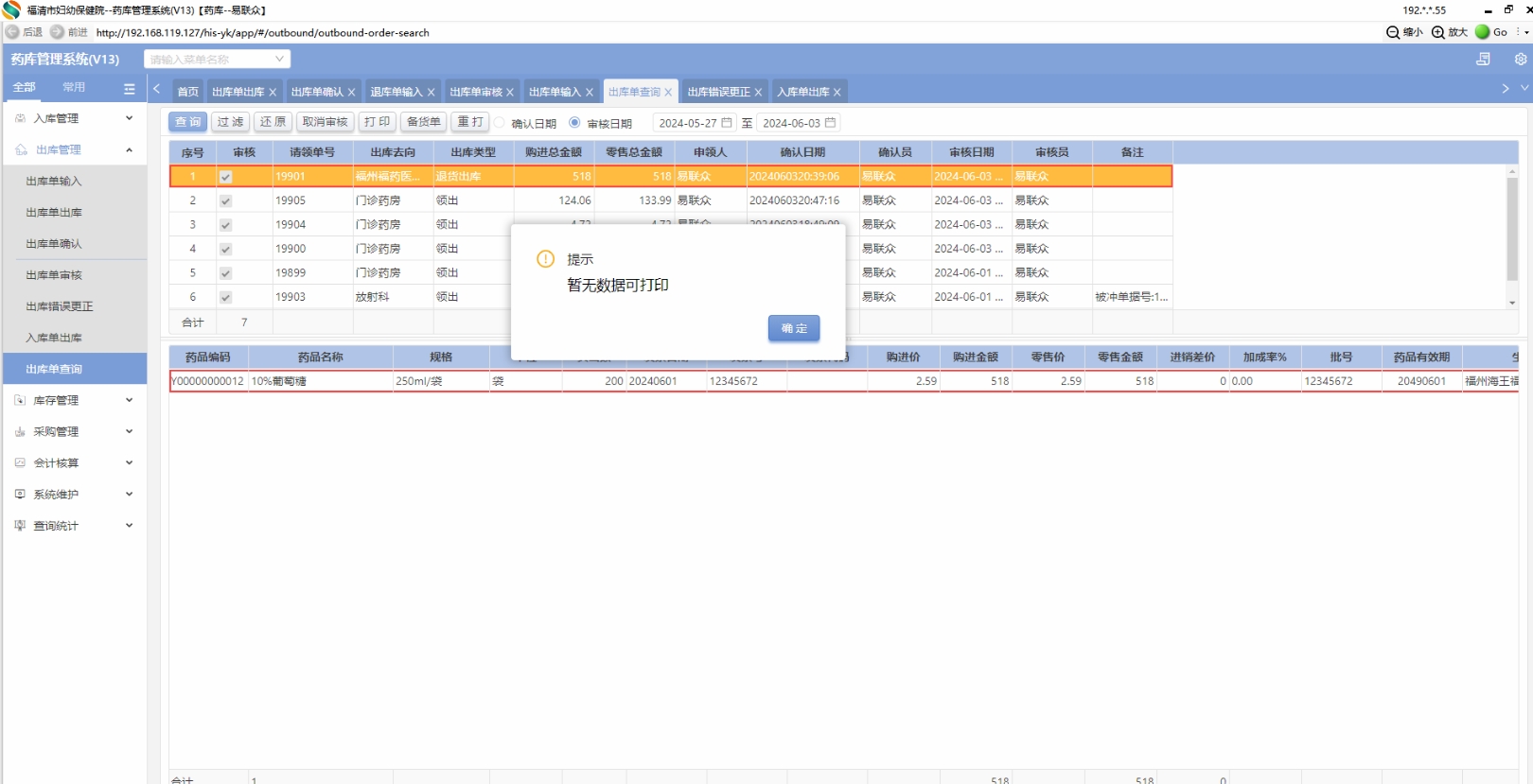
Task: Open the tab list dropdown chevron
Action: point(1524,88)
